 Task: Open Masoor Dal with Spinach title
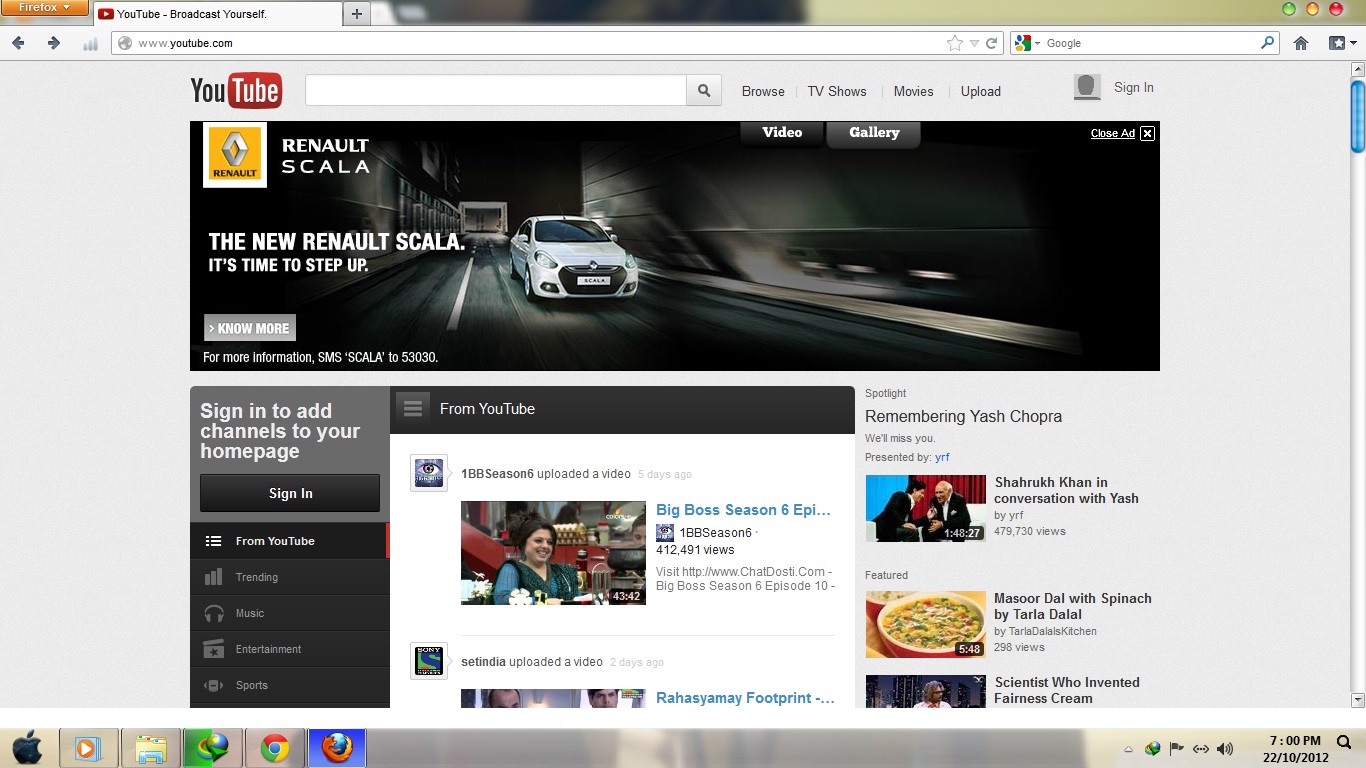point(1073,606)
